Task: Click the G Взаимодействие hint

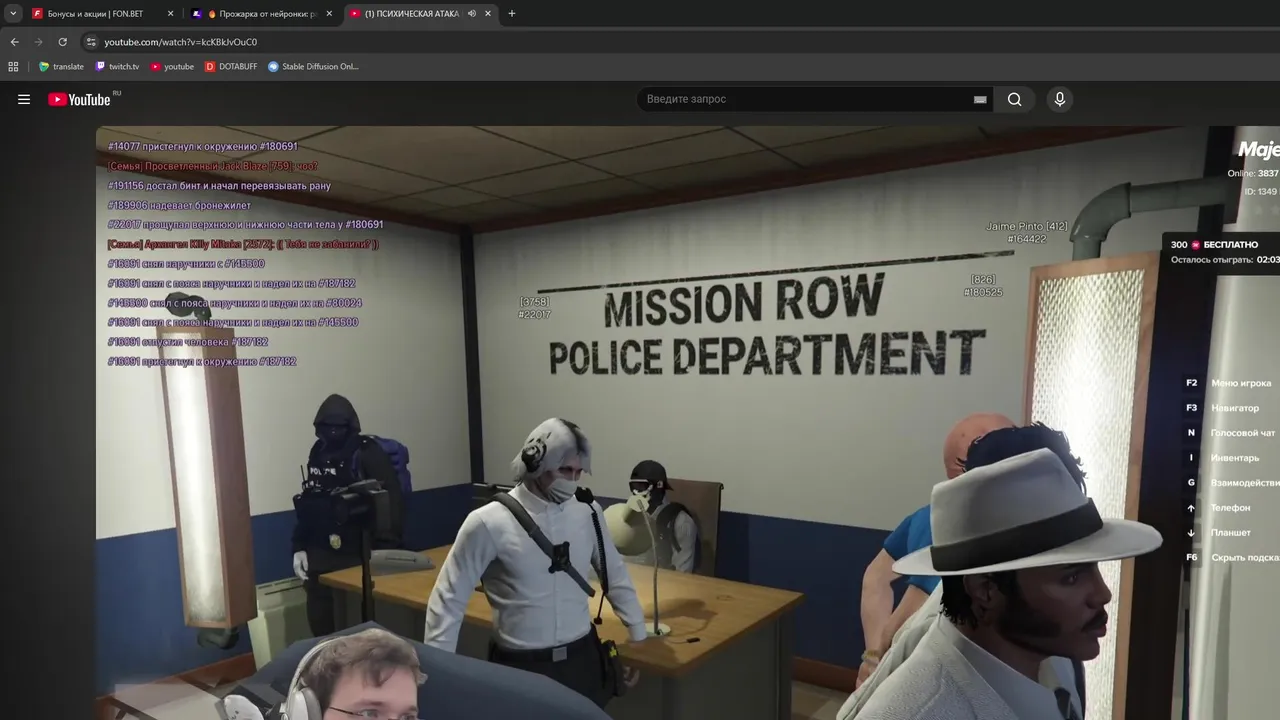Action: click(x=1231, y=483)
